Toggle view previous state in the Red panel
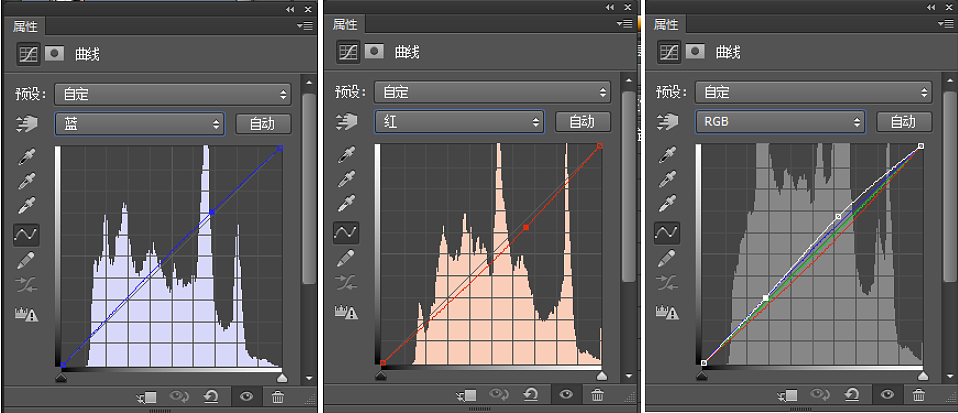The width and height of the screenshot is (958, 413). pos(501,395)
